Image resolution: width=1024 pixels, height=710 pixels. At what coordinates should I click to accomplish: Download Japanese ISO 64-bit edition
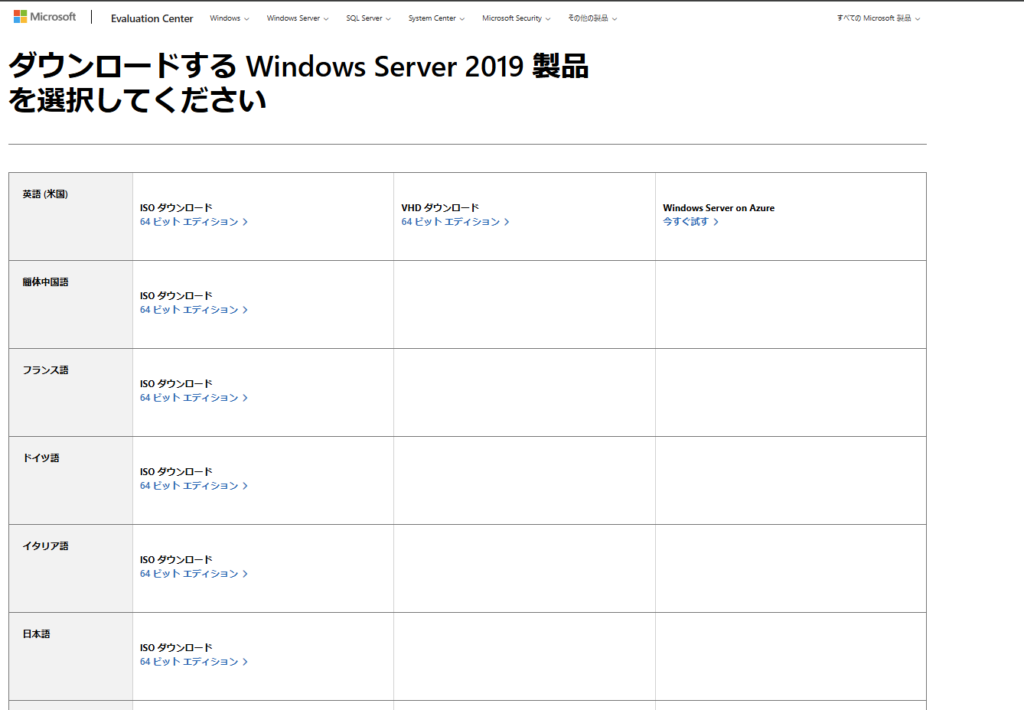coord(193,662)
